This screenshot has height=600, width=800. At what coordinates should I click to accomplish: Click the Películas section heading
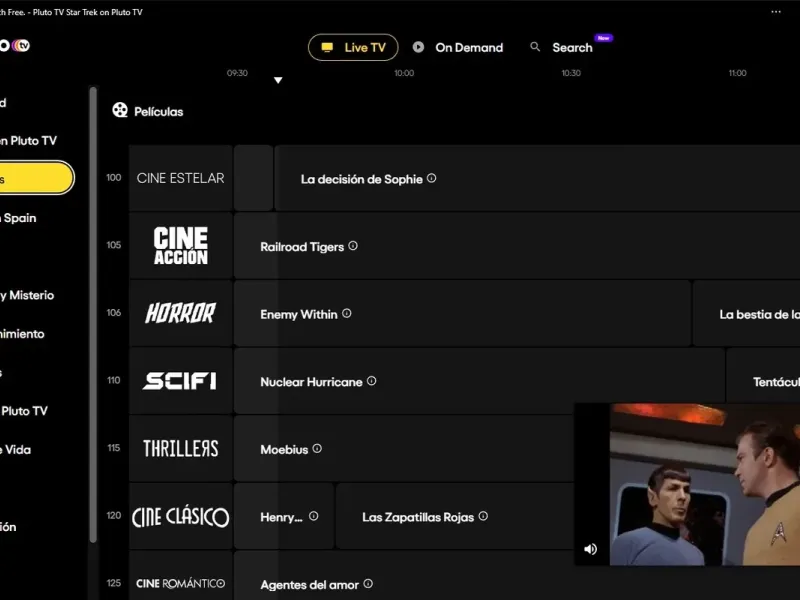[x=159, y=112]
